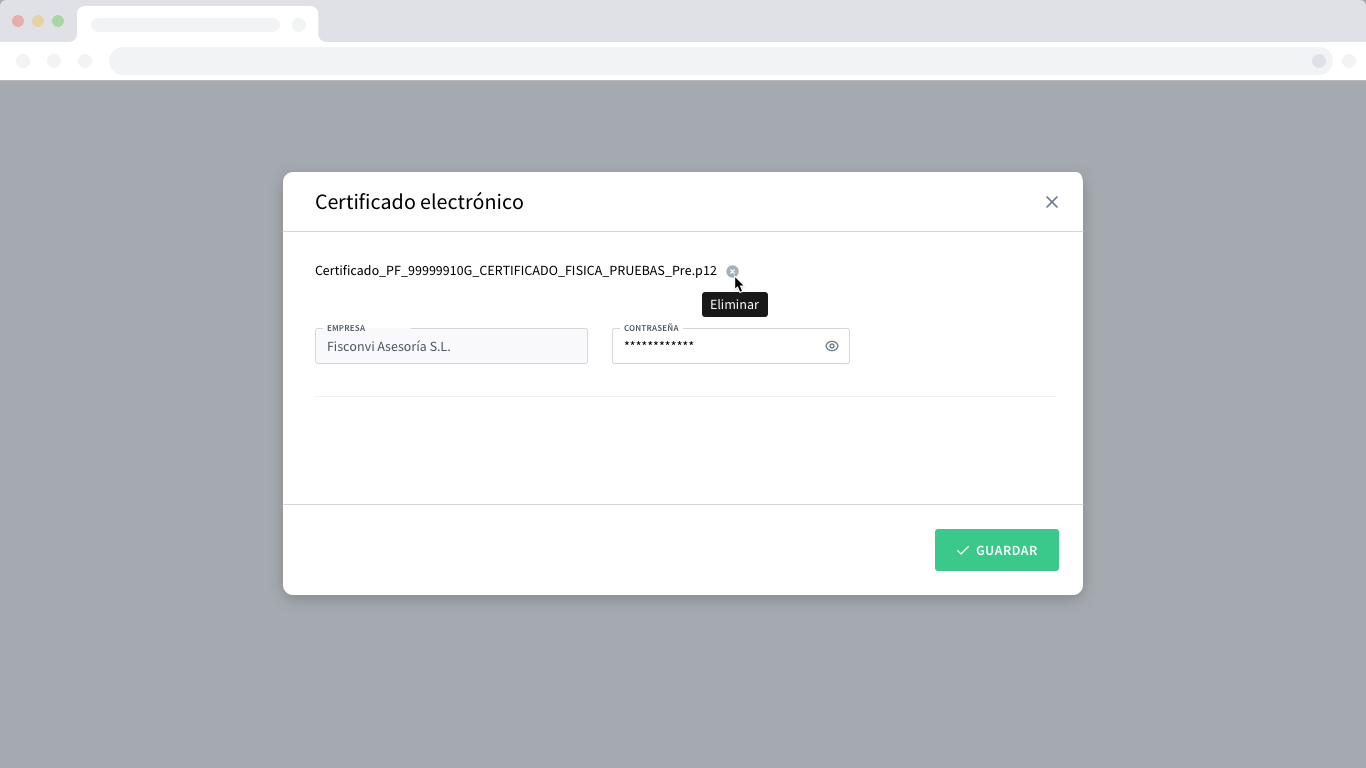Viewport: 1366px width, 768px height.
Task: Click the Certificado electrónico dialog title
Action: click(419, 202)
